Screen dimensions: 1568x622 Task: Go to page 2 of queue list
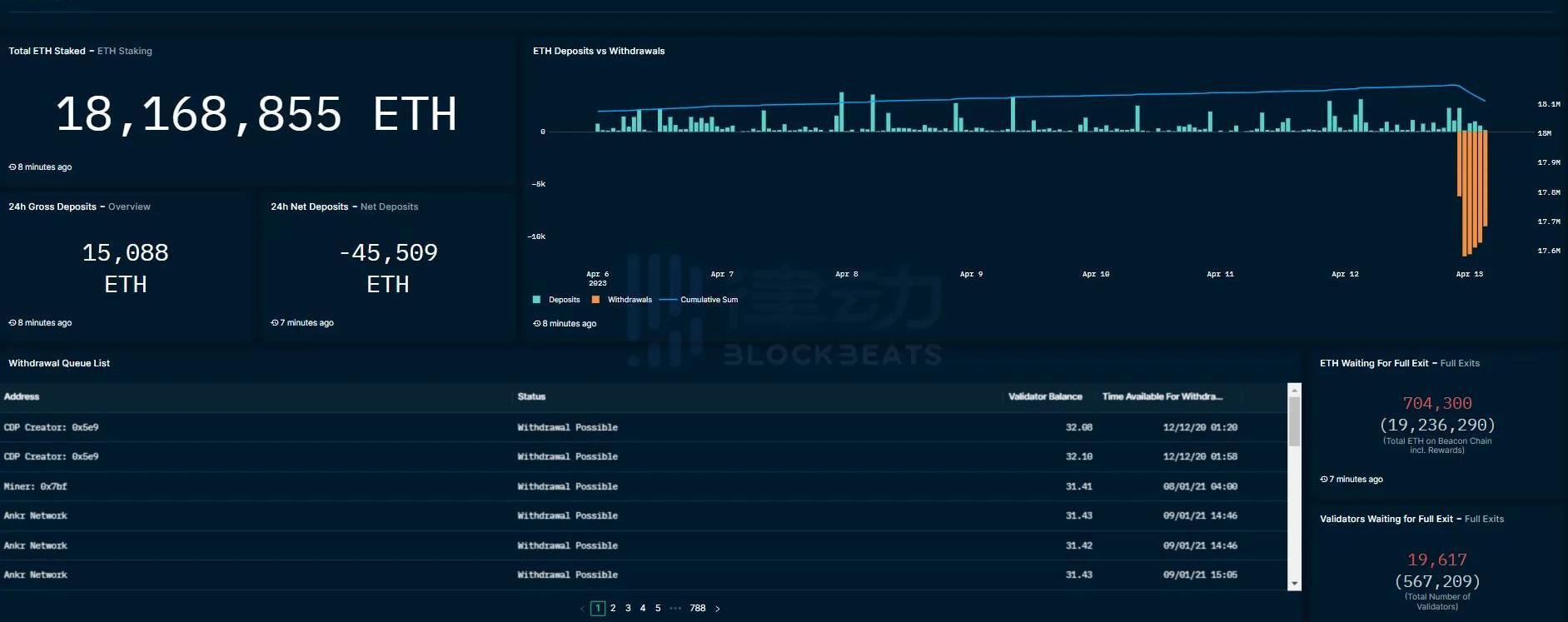click(x=613, y=609)
